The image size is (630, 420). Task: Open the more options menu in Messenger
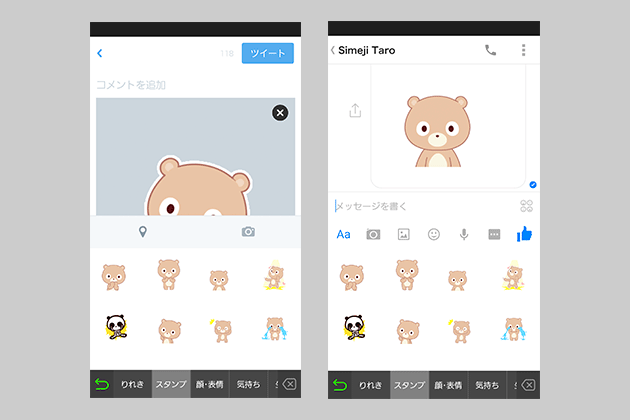[x=523, y=50]
